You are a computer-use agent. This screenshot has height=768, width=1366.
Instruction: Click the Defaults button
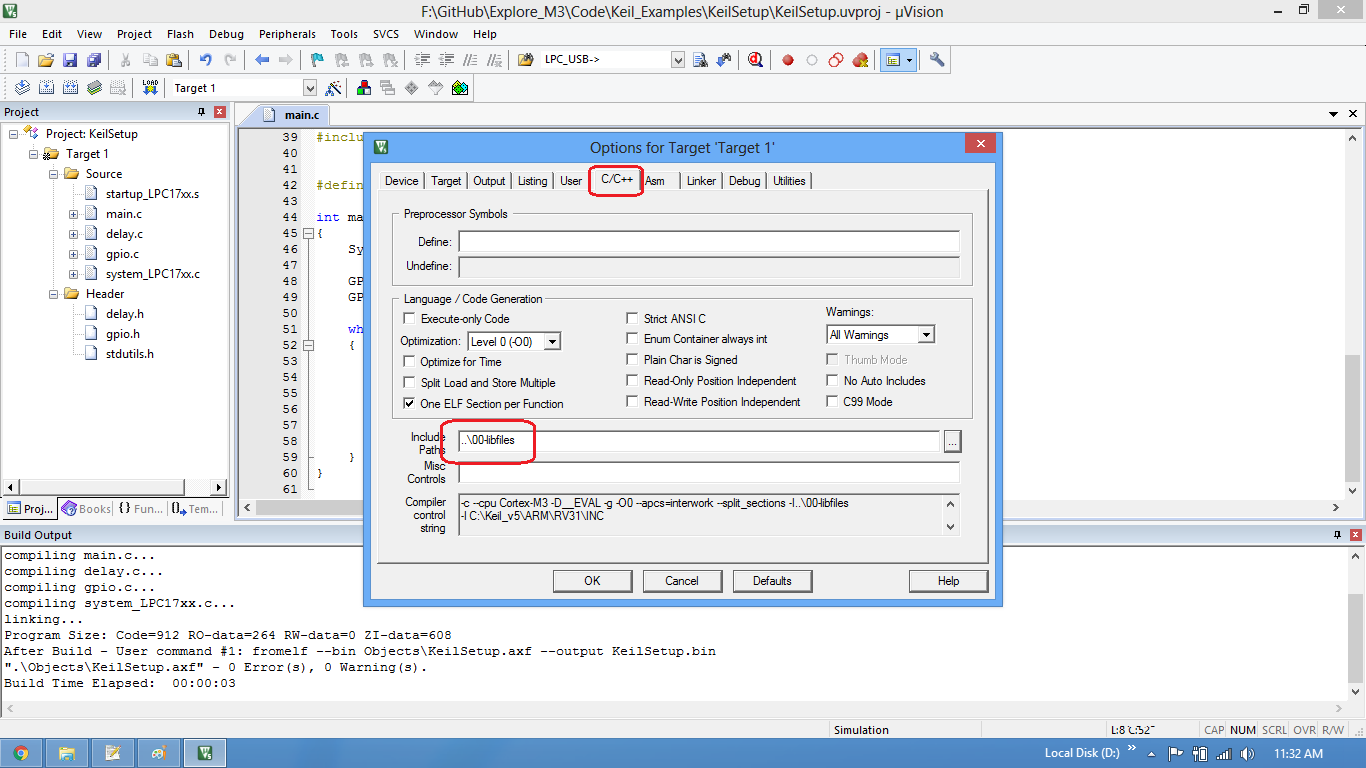click(x=772, y=581)
